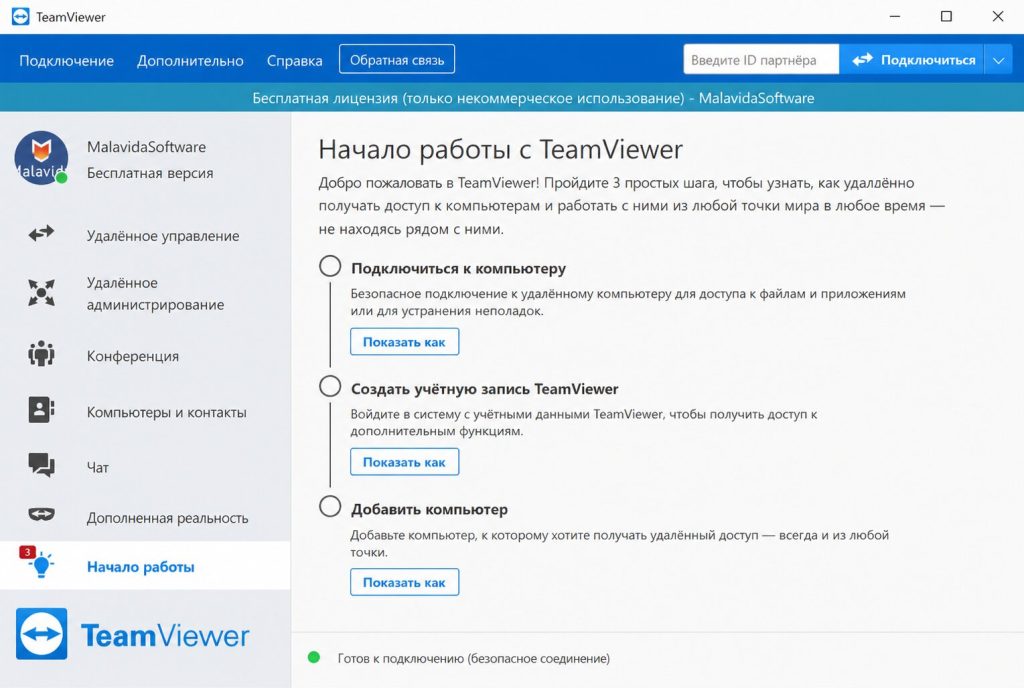Click the 'Добавить компьютер' step title

click(x=429, y=509)
